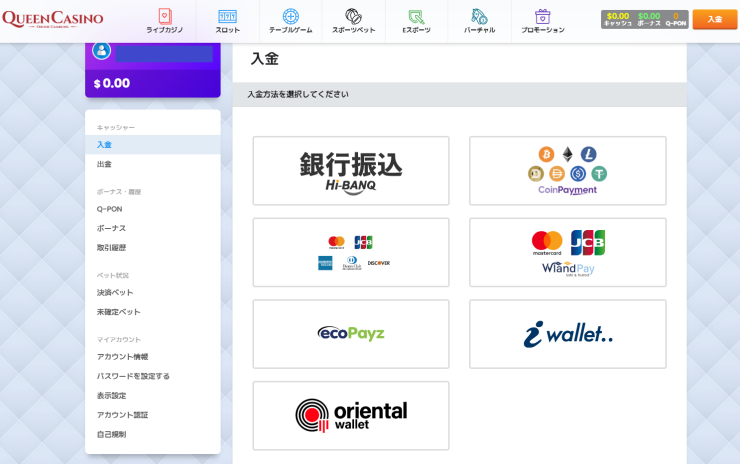Click the Discover logo
Viewport: 740px width, 464px height.
379,263
